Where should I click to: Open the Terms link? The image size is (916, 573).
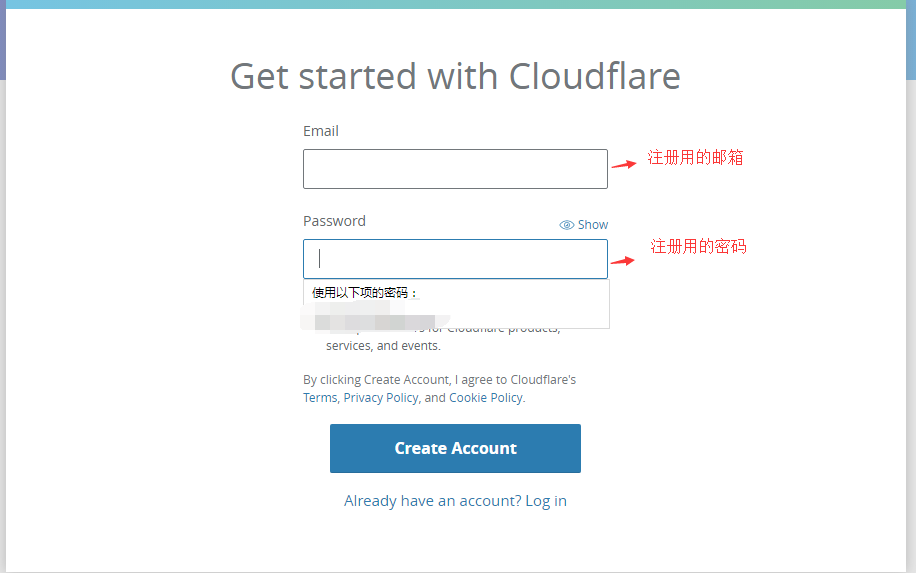pyautogui.click(x=320, y=398)
